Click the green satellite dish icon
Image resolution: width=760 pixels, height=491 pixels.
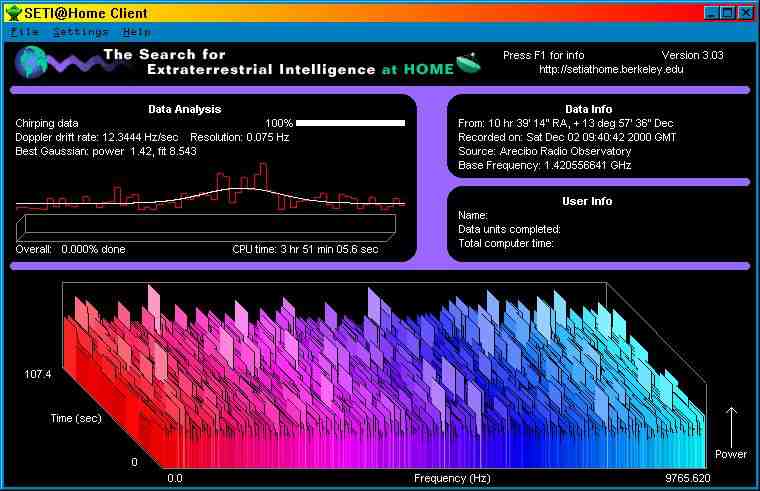[468, 63]
